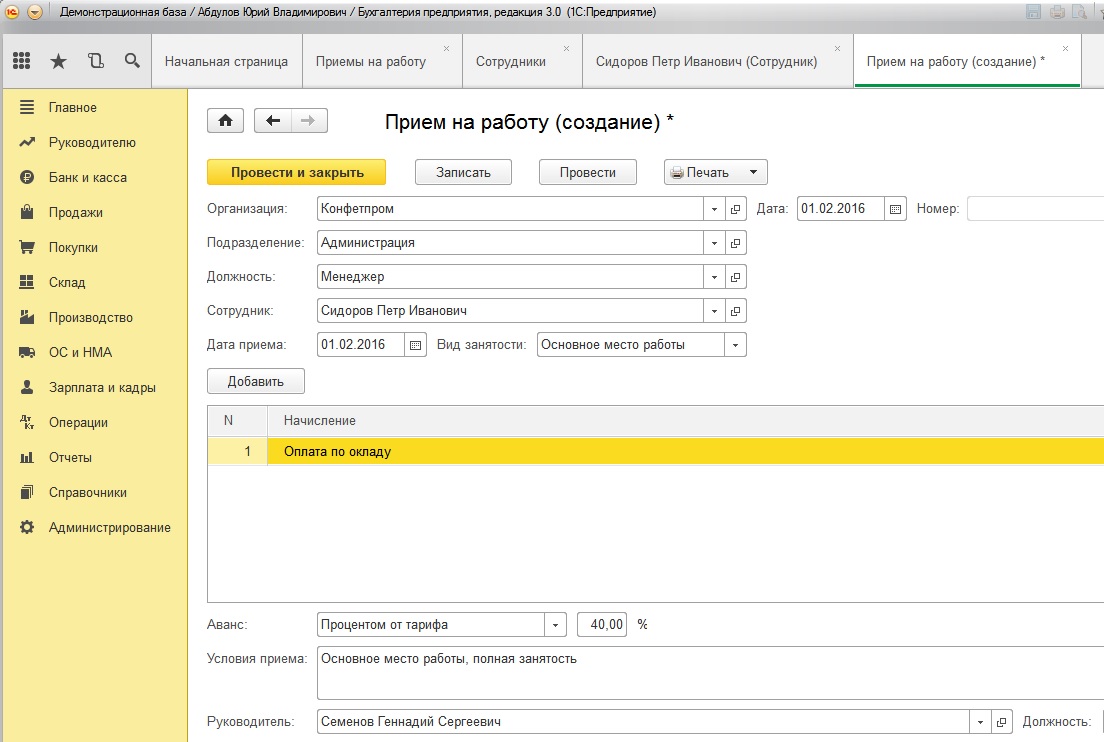Click Организация field with Конфетпром

510,209
